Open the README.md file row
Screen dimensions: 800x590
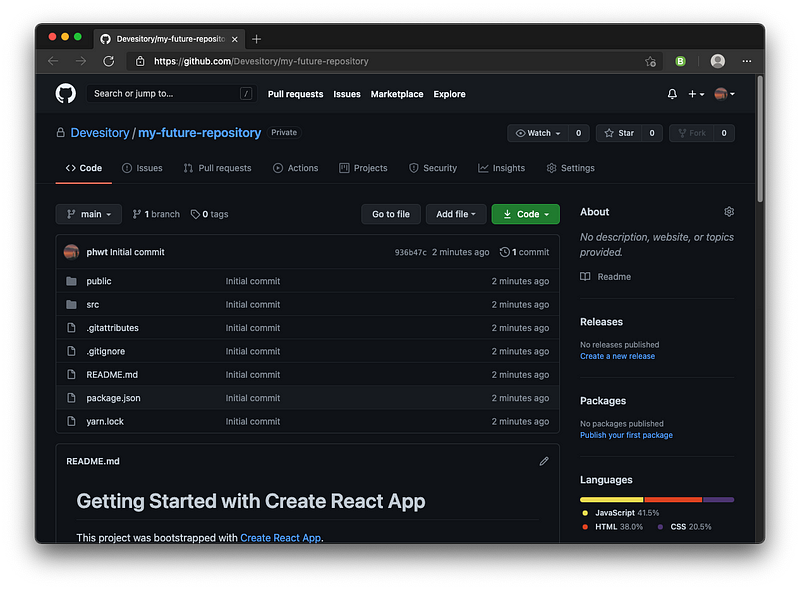(308, 375)
